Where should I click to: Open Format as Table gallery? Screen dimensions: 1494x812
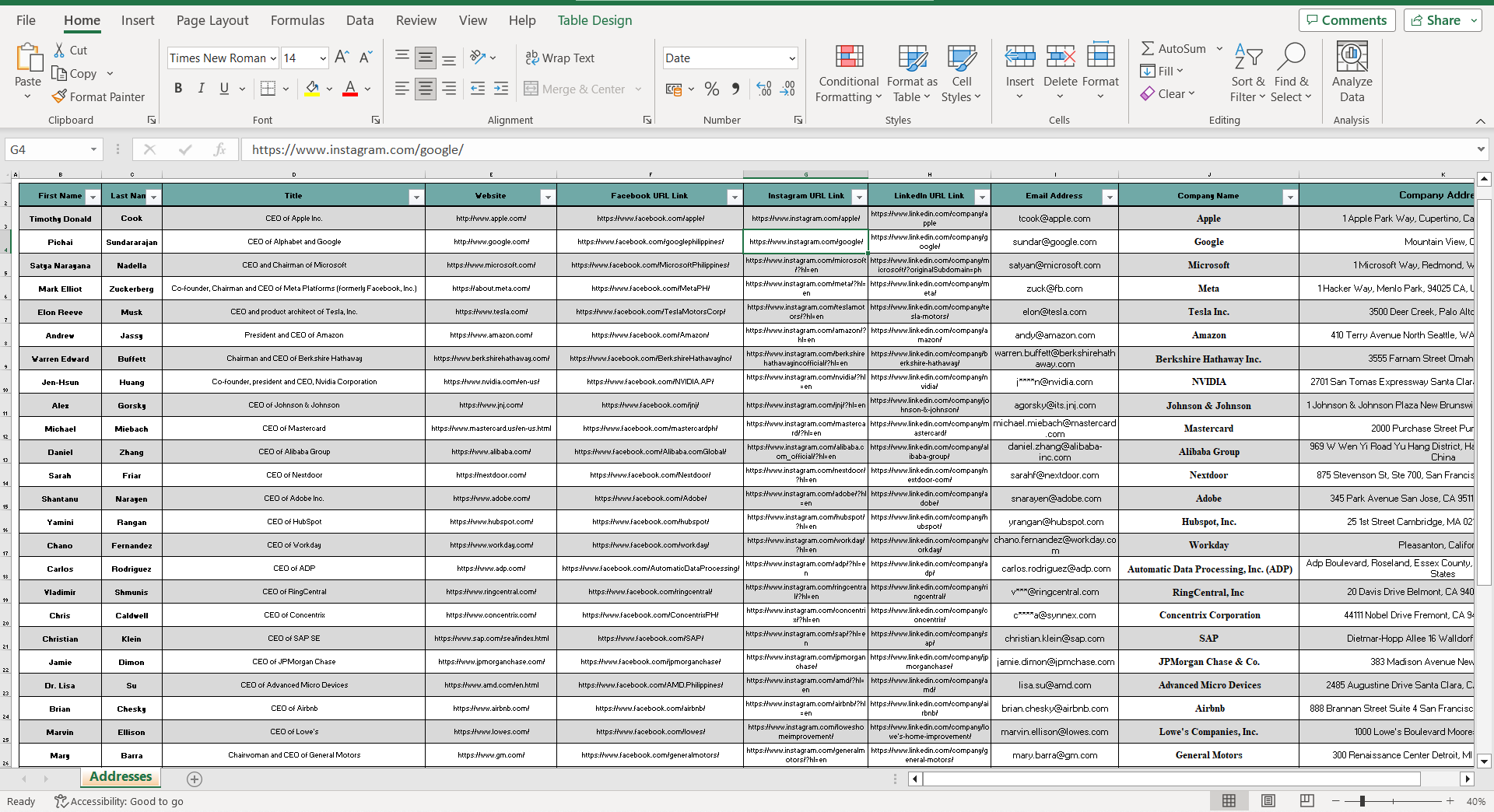(x=912, y=73)
